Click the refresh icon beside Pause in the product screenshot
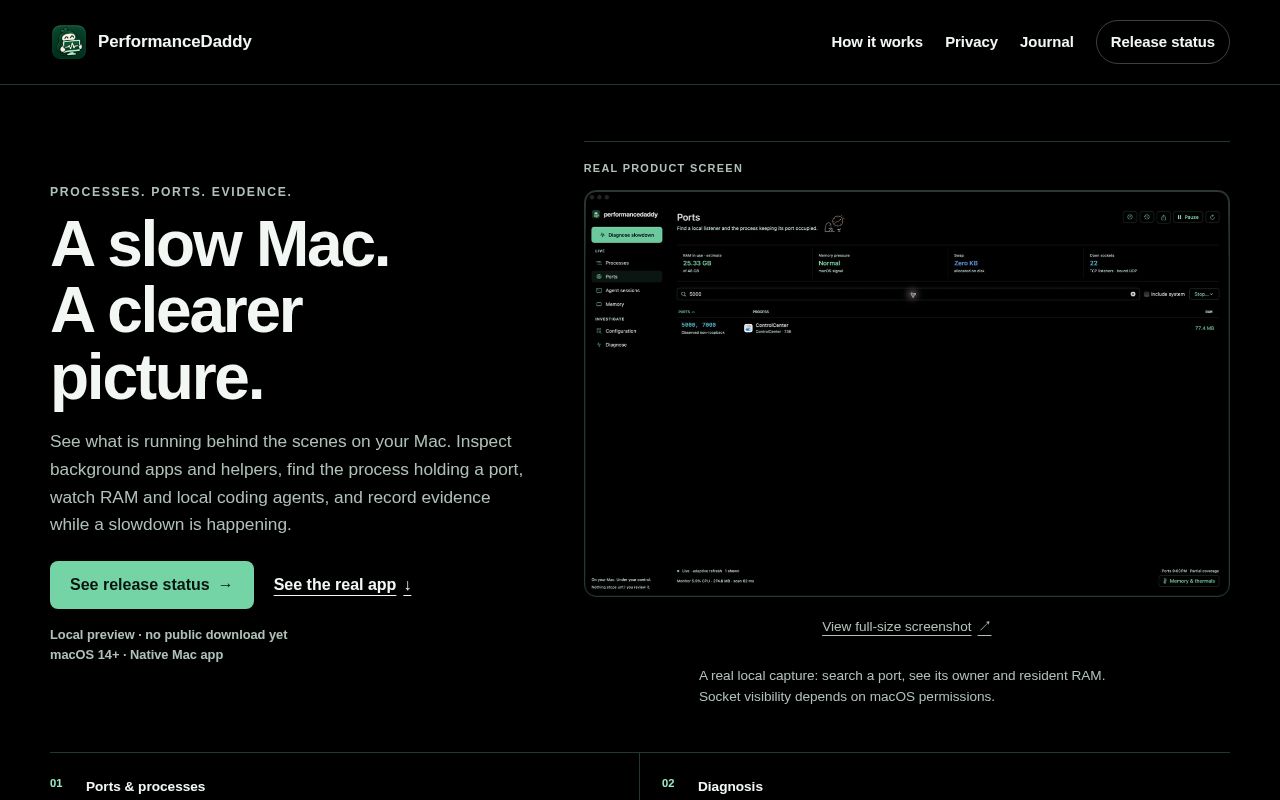The width and height of the screenshot is (1280, 800). click(1212, 217)
